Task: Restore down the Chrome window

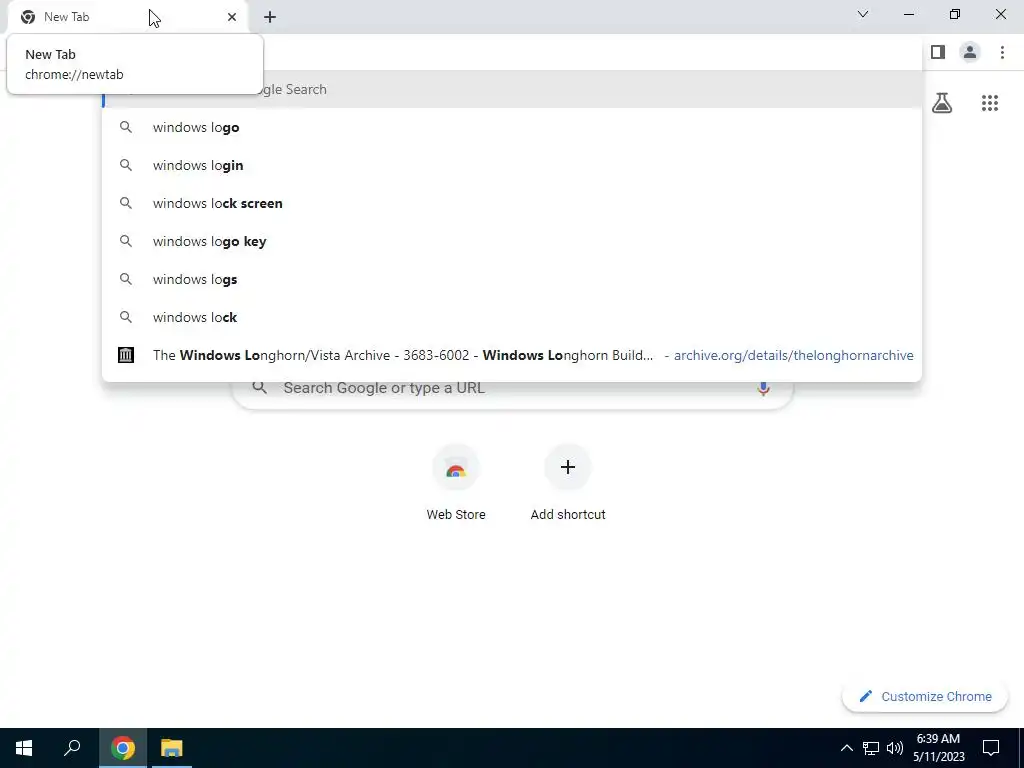Action: pos(955,14)
